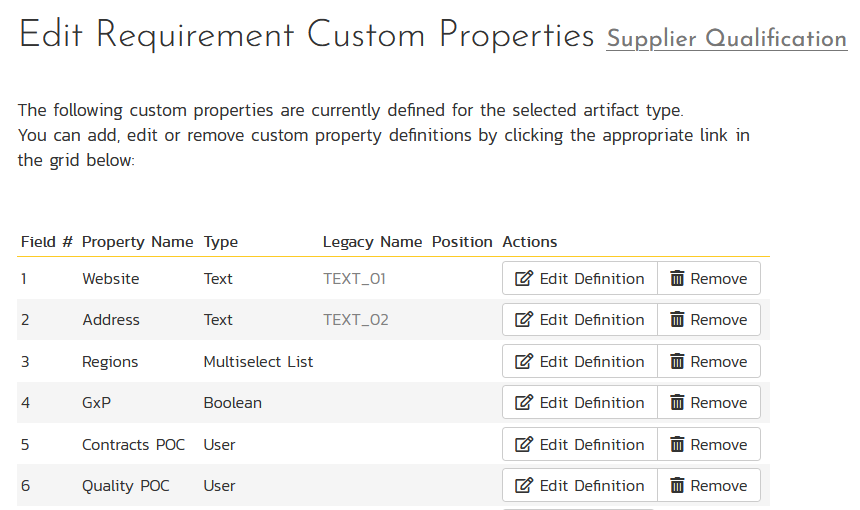Edit Definition of Contracts POC

pos(580,445)
